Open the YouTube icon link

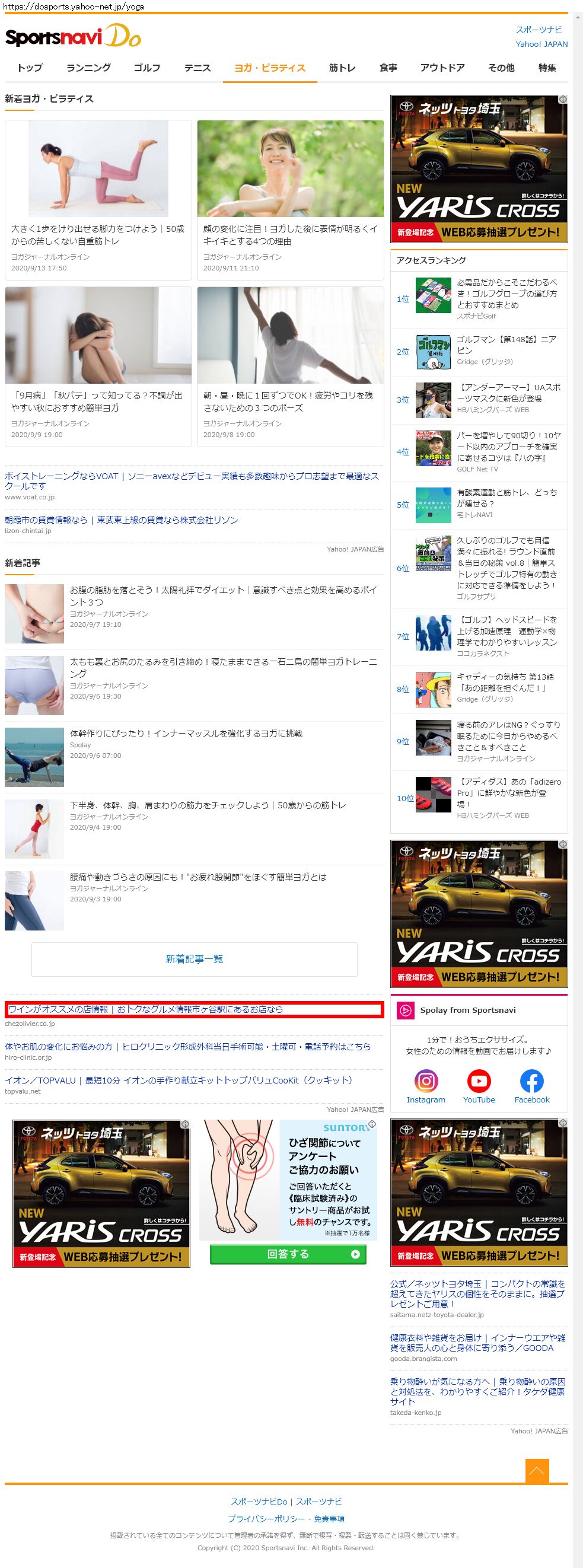[479, 1081]
